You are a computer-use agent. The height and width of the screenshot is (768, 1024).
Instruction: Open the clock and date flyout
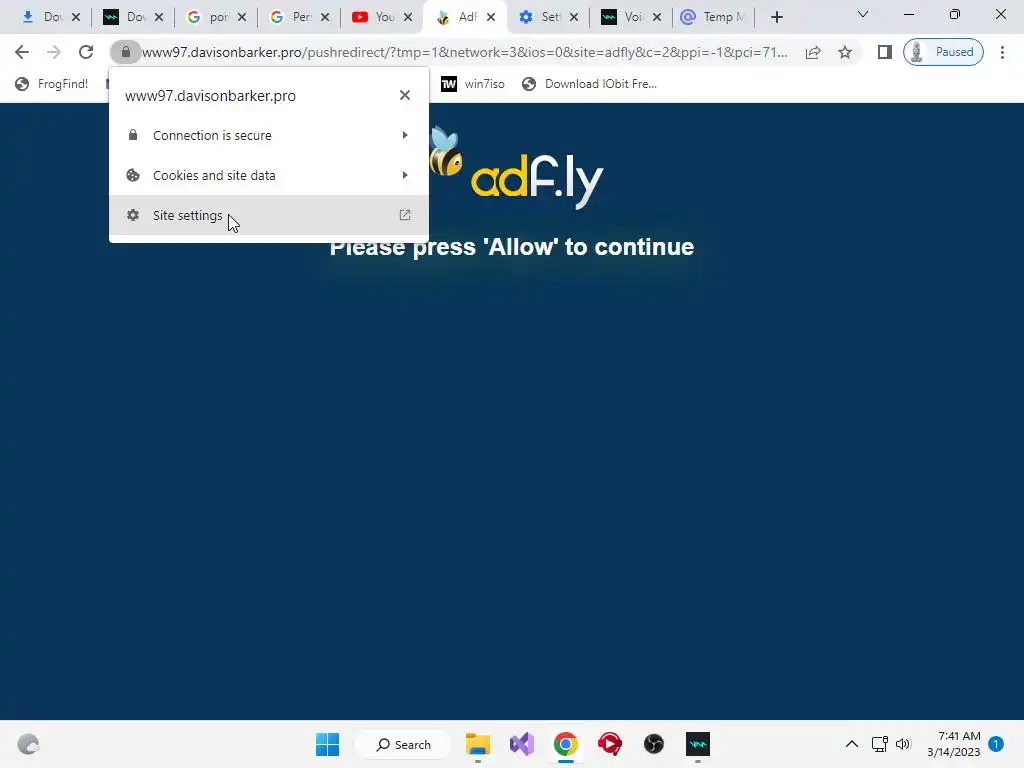point(953,744)
